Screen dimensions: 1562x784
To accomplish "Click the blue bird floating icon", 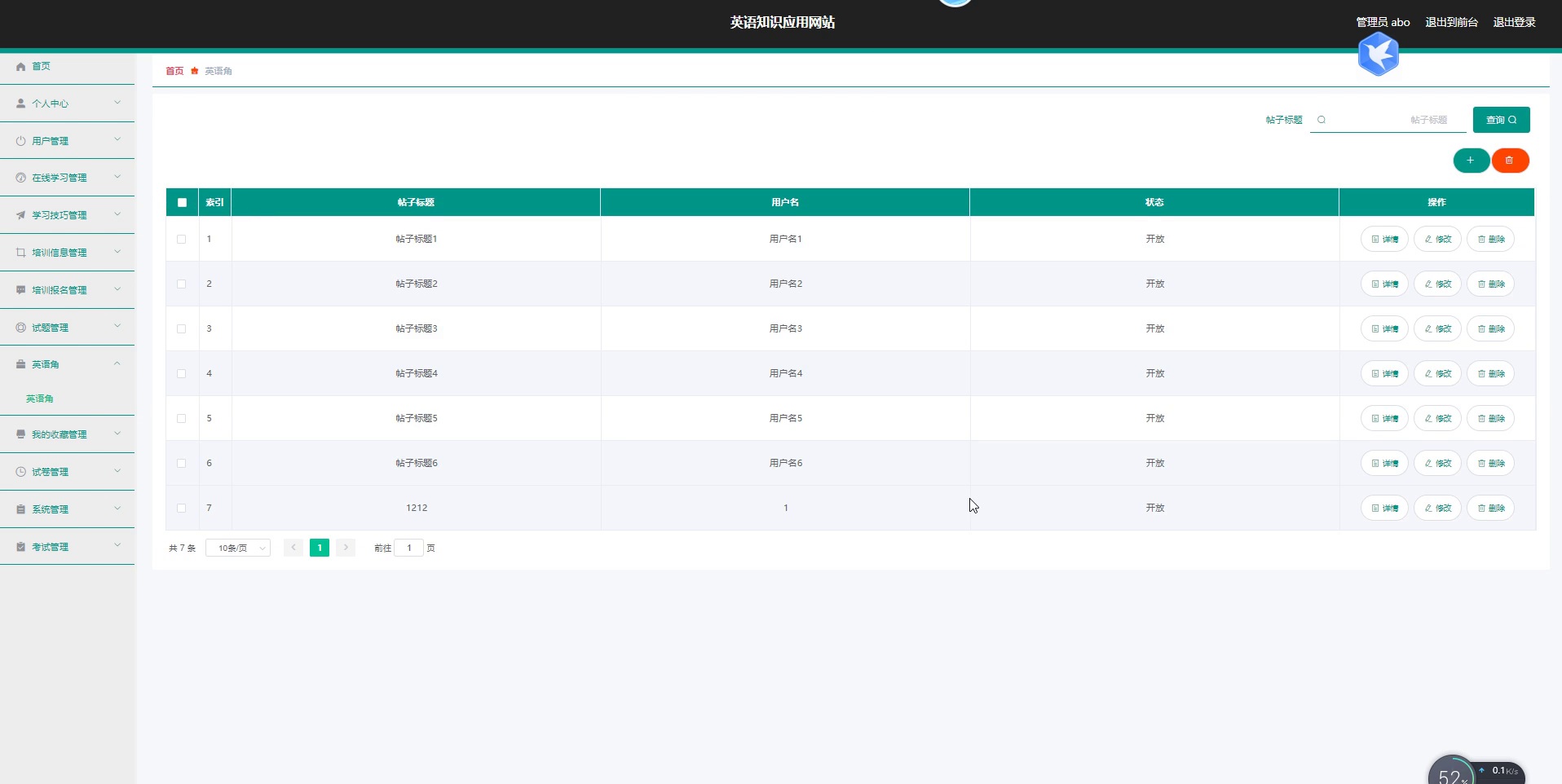I will pos(1379,55).
